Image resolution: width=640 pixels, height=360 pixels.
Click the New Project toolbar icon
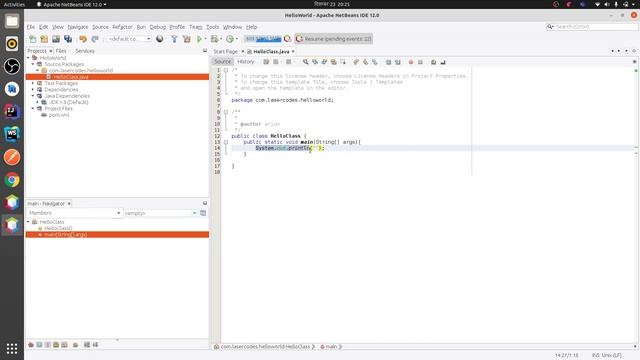click(x=44, y=39)
